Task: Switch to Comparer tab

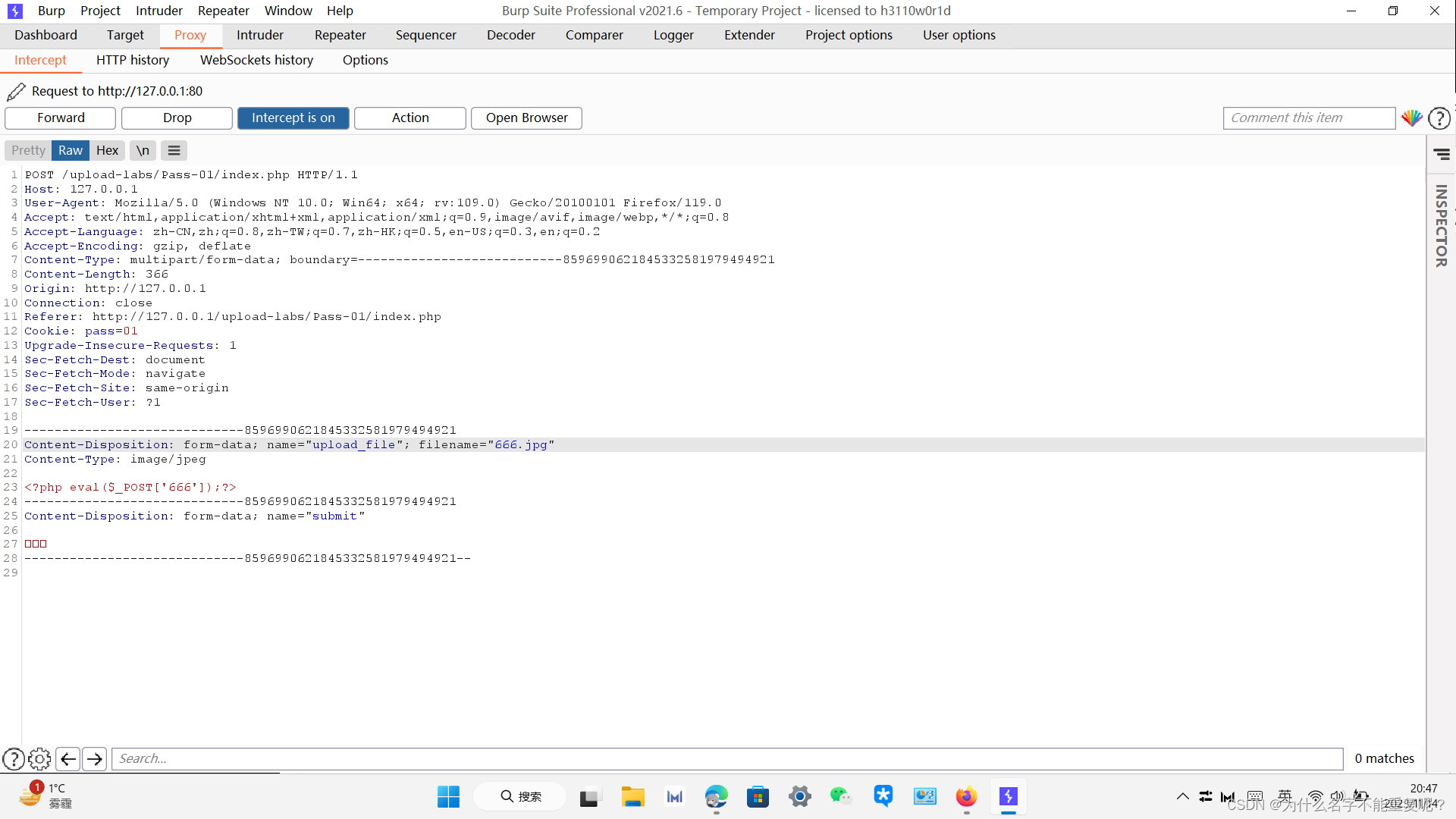Action: coord(595,35)
